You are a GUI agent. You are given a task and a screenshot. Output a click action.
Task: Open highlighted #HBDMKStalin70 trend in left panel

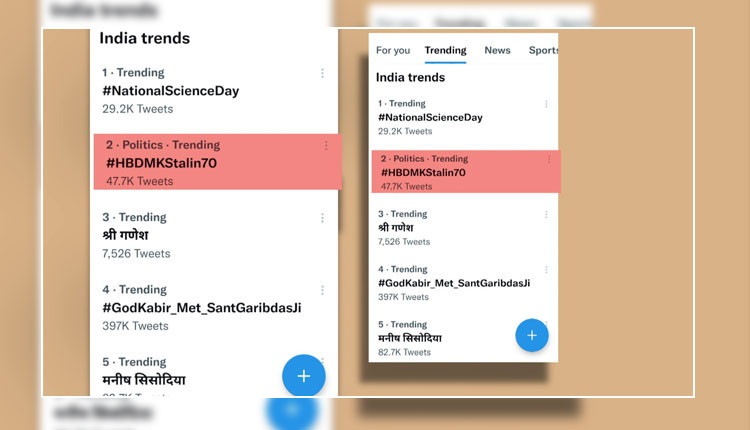click(218, 162)
